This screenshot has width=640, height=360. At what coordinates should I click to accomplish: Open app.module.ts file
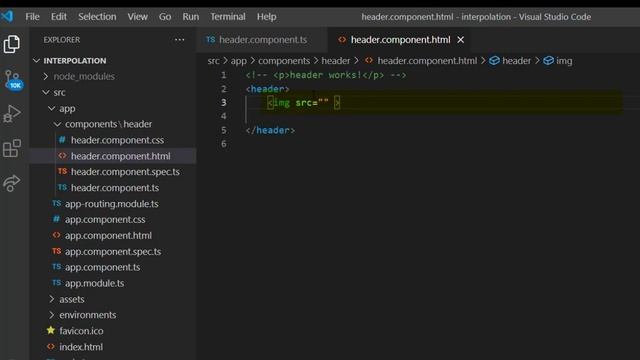tap(94, 283)
